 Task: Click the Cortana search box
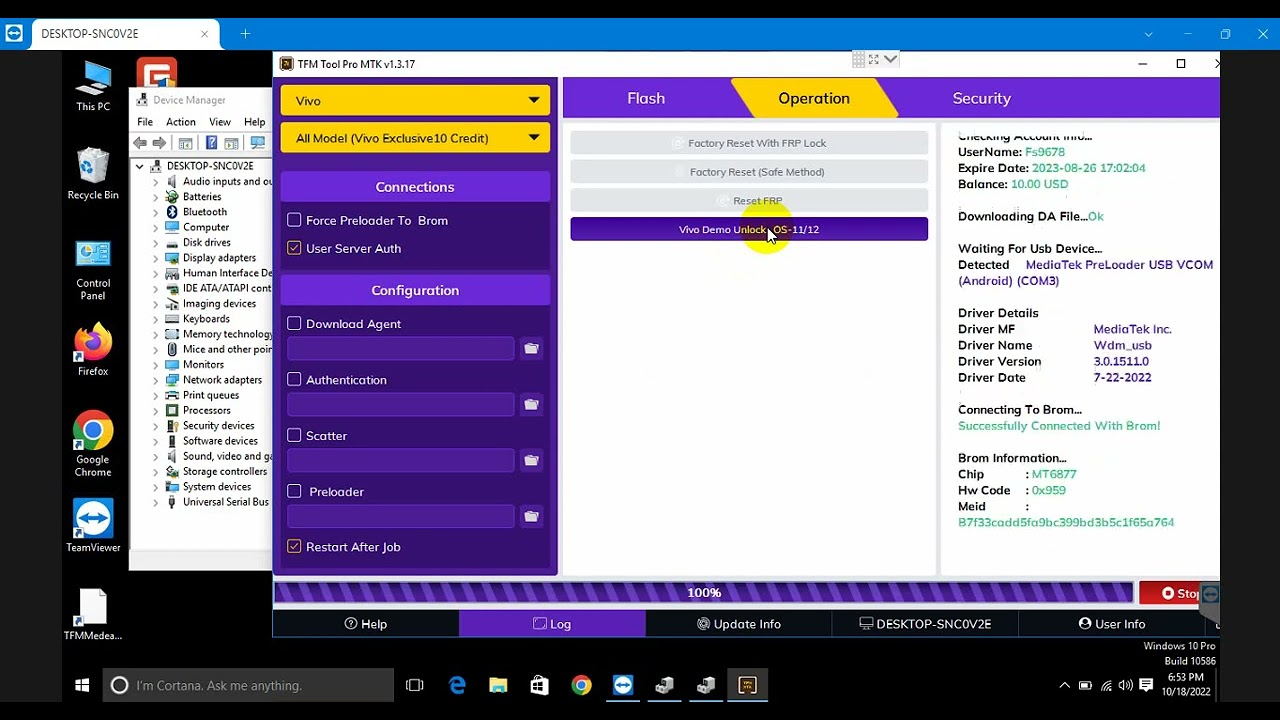pos(249,685)
